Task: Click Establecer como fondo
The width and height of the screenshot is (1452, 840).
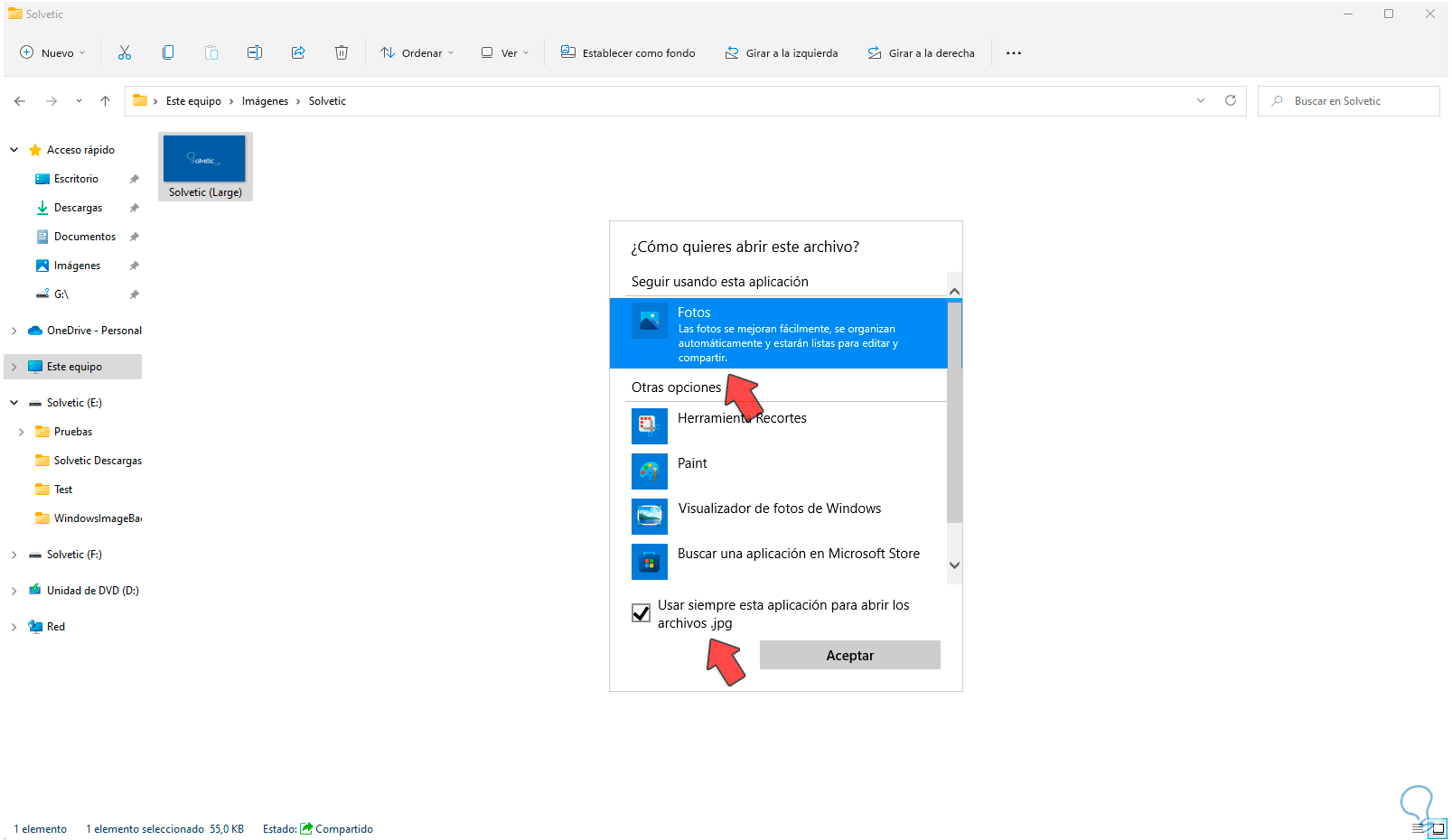Action: pos(629,53)
